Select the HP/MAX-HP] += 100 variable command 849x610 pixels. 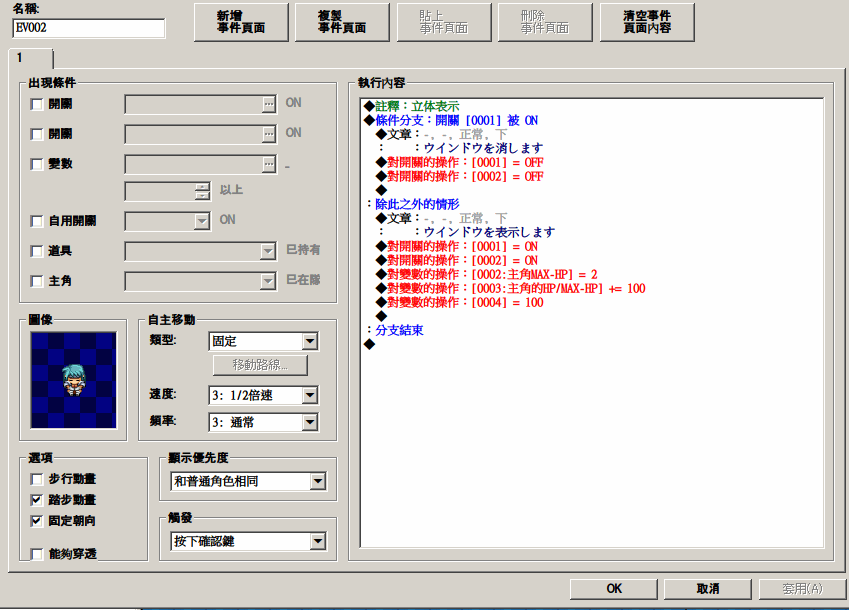511,288
